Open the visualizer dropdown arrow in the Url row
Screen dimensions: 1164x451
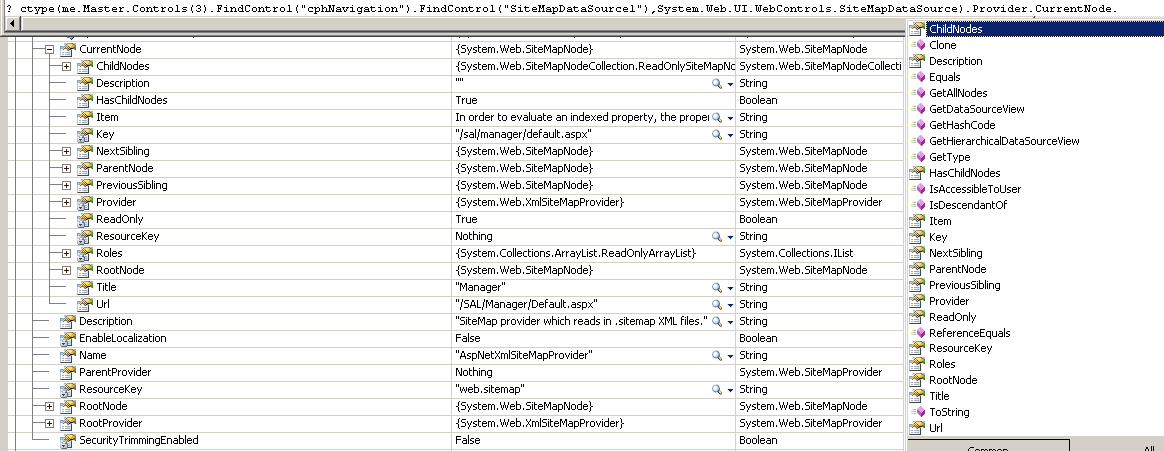(730, 304)
